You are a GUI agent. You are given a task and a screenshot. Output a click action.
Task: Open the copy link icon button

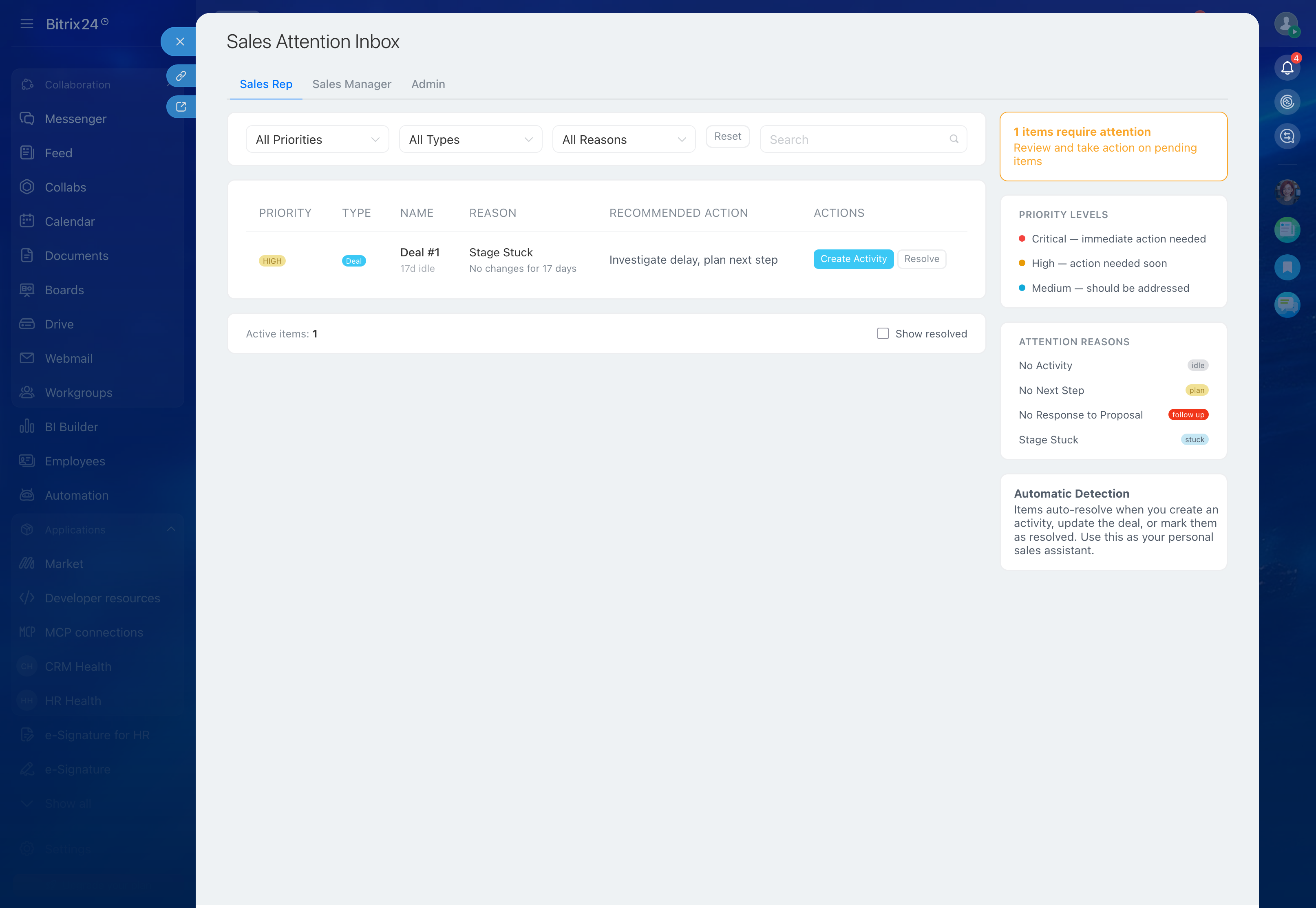click(x=181, y=76)
